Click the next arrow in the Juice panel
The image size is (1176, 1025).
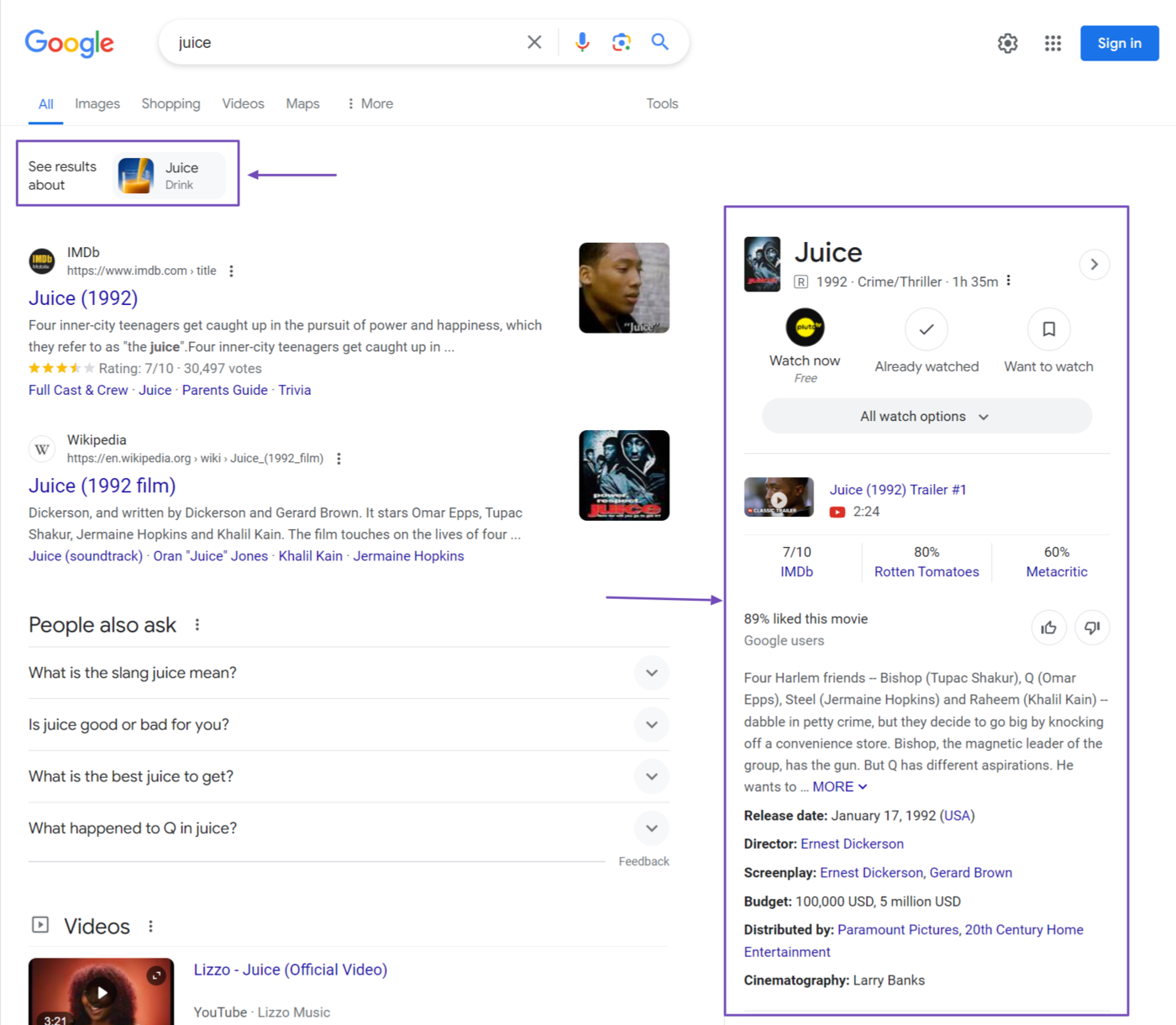(1095, 265)
